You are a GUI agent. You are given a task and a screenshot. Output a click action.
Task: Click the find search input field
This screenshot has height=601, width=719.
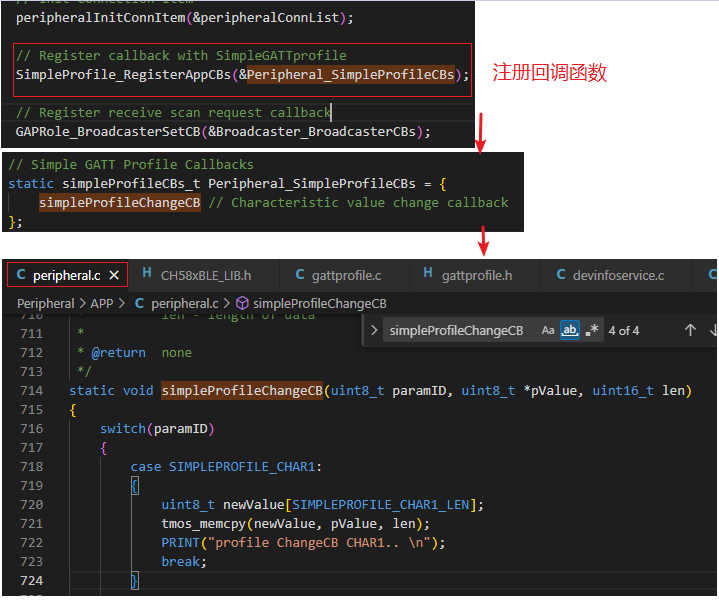click(456, 330)
